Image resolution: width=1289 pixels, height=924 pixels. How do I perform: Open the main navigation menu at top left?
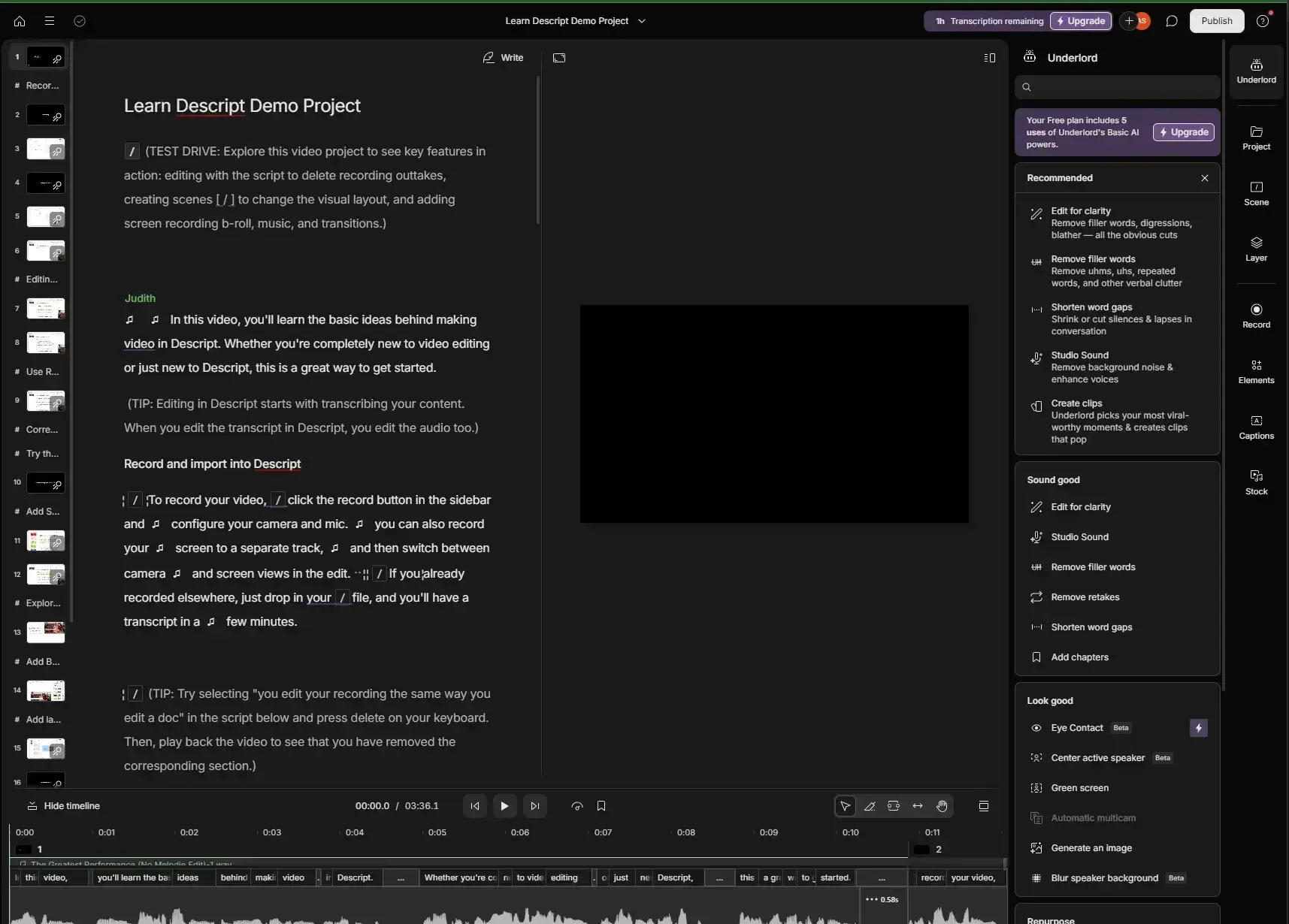point(49,20)
